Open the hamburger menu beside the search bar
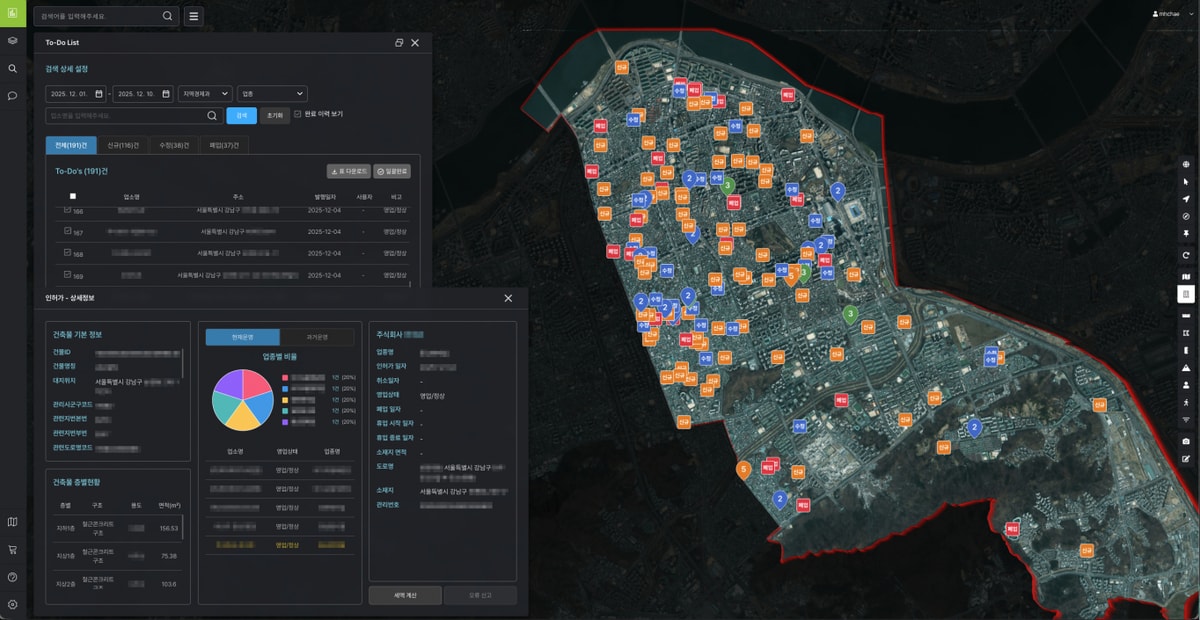This screenshot has width=1200, height=620. point(193,17)
